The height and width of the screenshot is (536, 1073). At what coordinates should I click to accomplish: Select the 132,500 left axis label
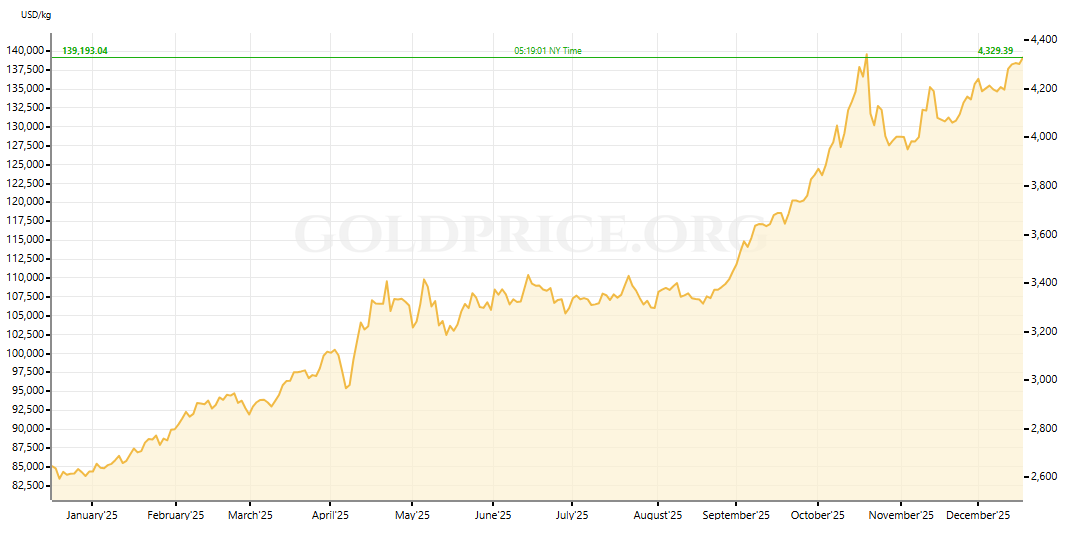25,107
